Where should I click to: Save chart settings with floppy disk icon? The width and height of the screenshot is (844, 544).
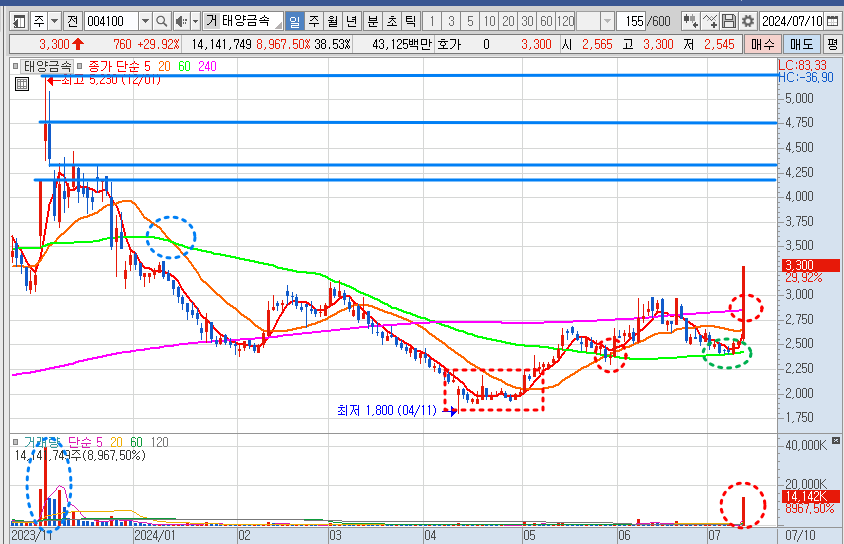pyautogui.click(x=729, y=22)
